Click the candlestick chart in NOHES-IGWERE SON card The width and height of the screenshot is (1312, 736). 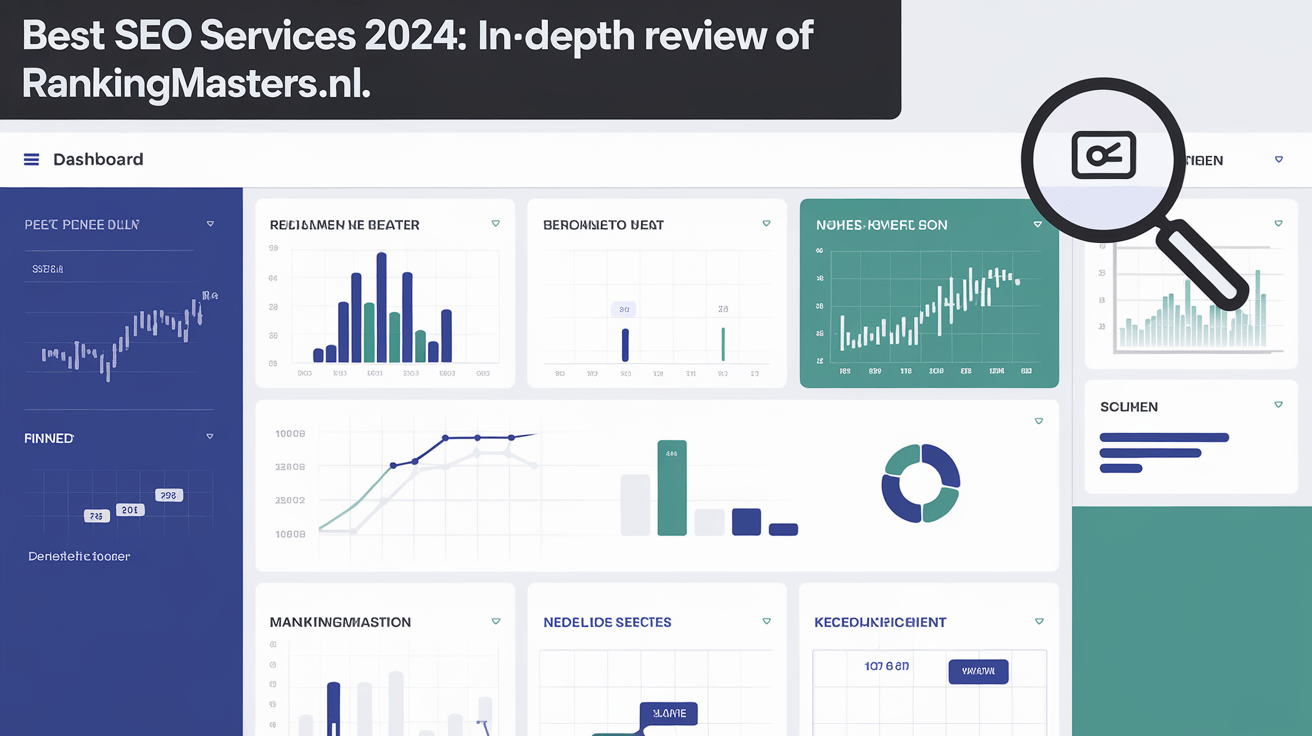click(930, 310)
